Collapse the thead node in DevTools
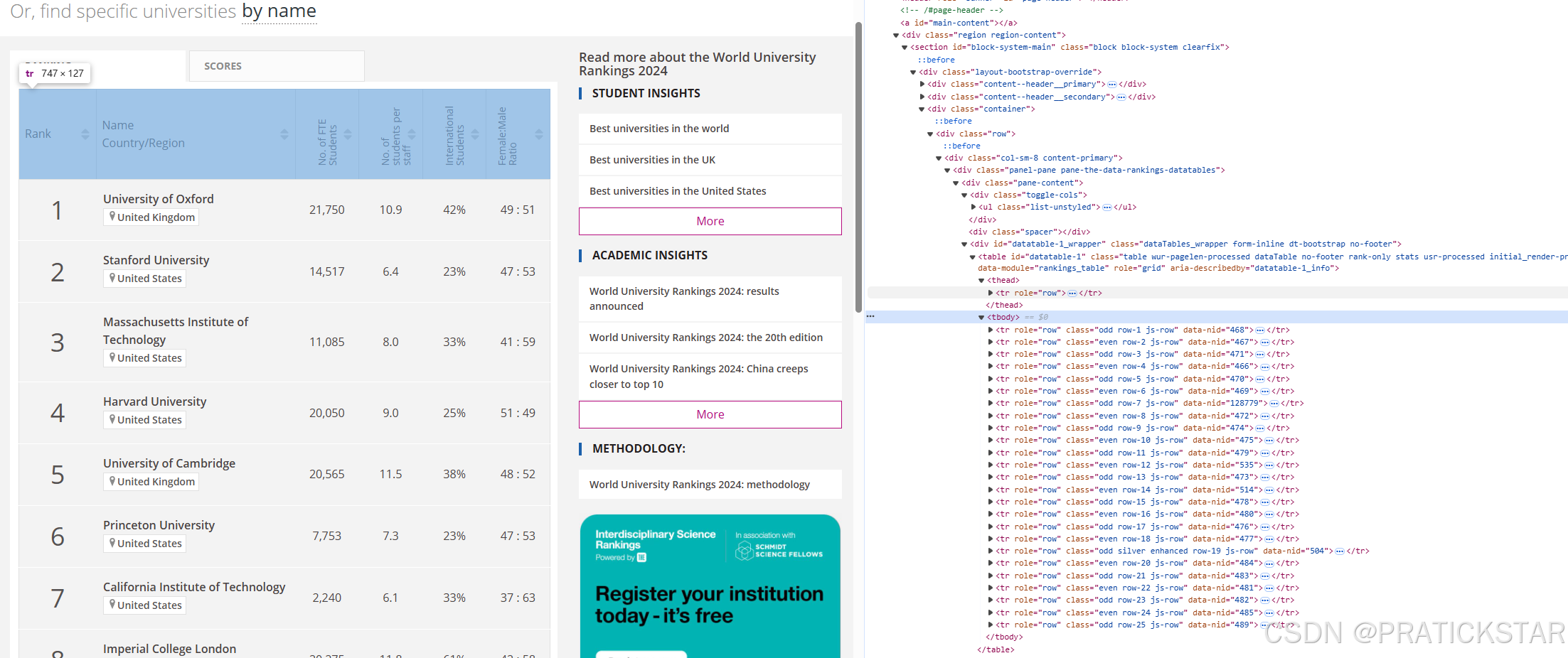The height and width of the screenshot is (658, 1568). [981, 281]
